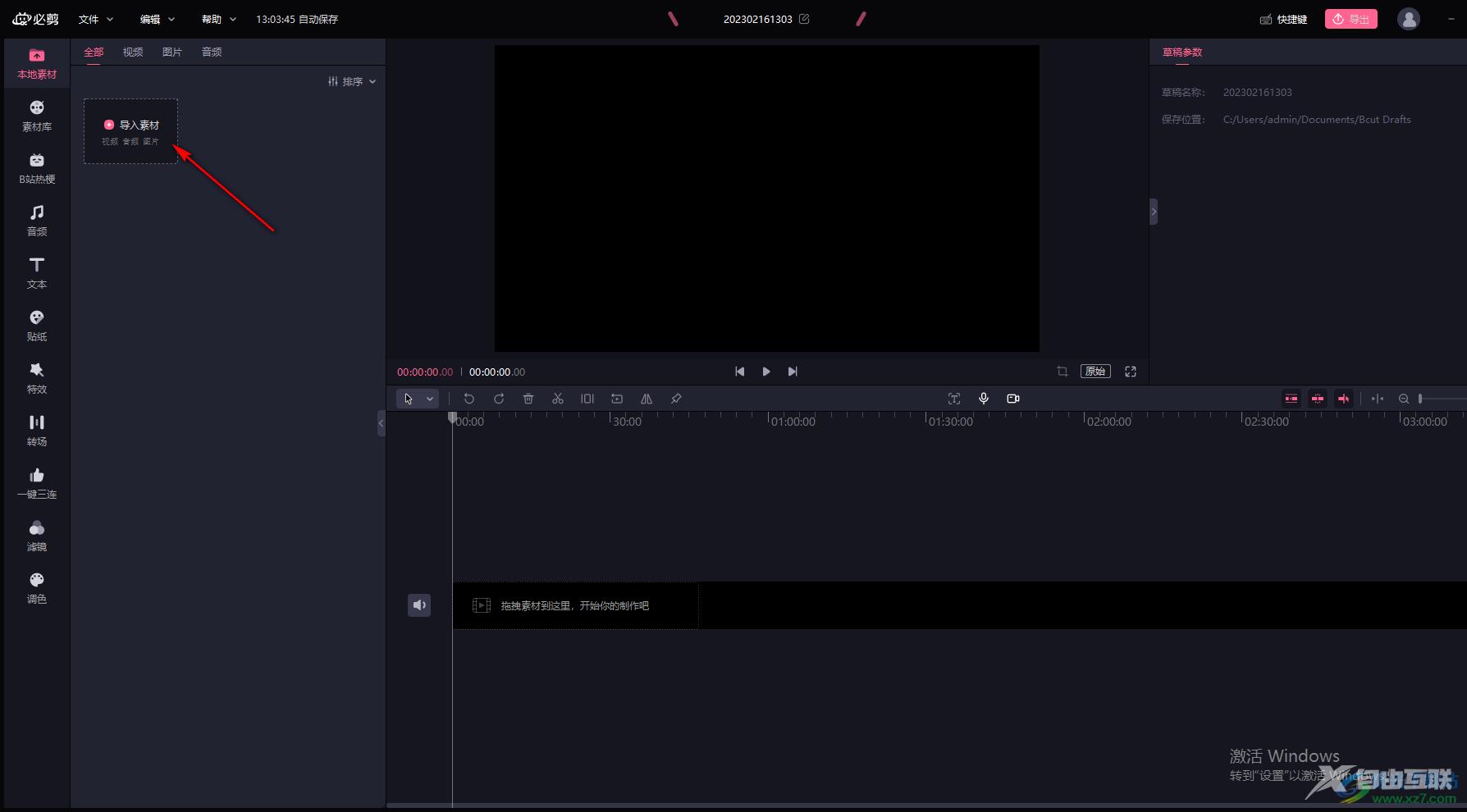The height and width of the screenshot is (812, 1467).
Task: Jump to previous frame button
Action: point(740,372)
